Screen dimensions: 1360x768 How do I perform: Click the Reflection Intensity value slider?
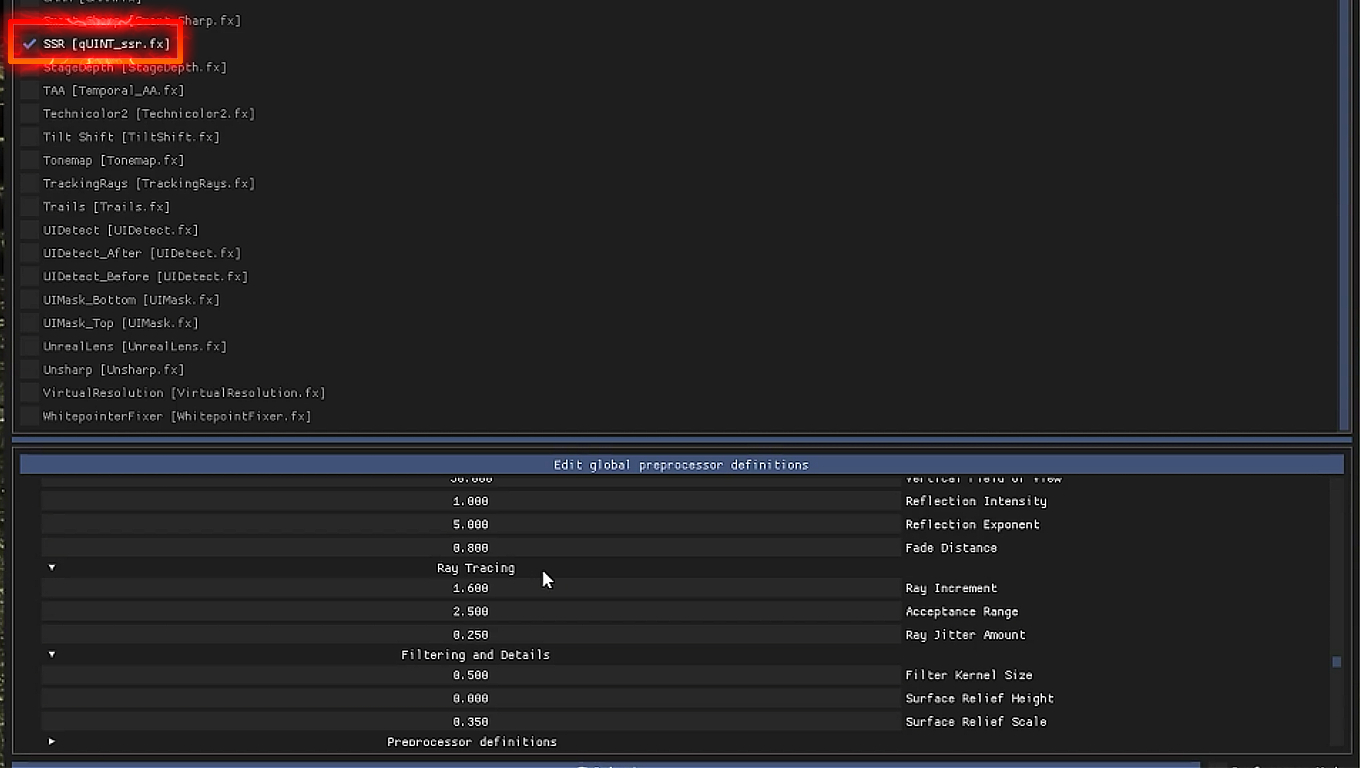coord(470,502)
